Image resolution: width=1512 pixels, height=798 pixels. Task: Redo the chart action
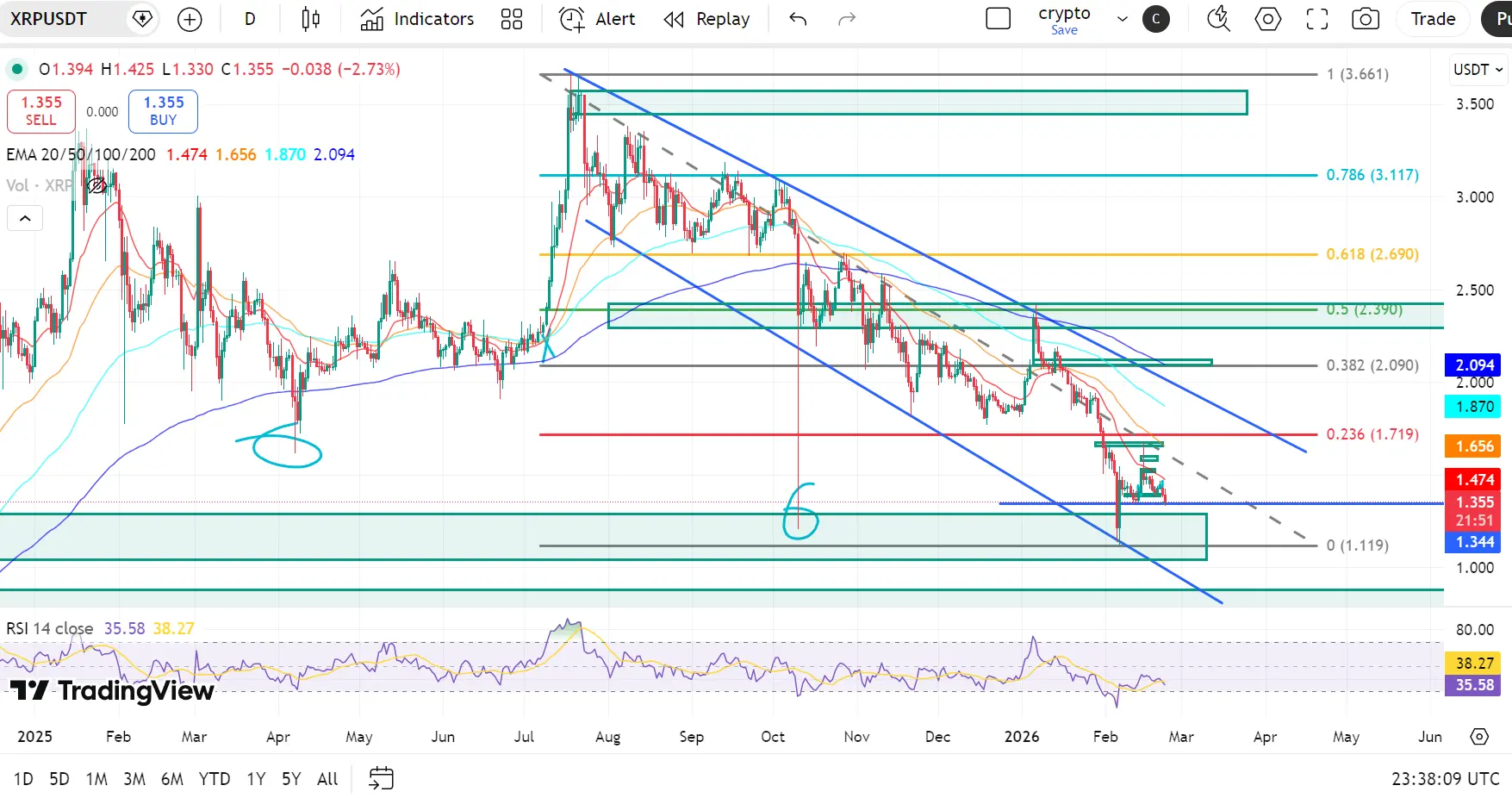pos(847,19)
